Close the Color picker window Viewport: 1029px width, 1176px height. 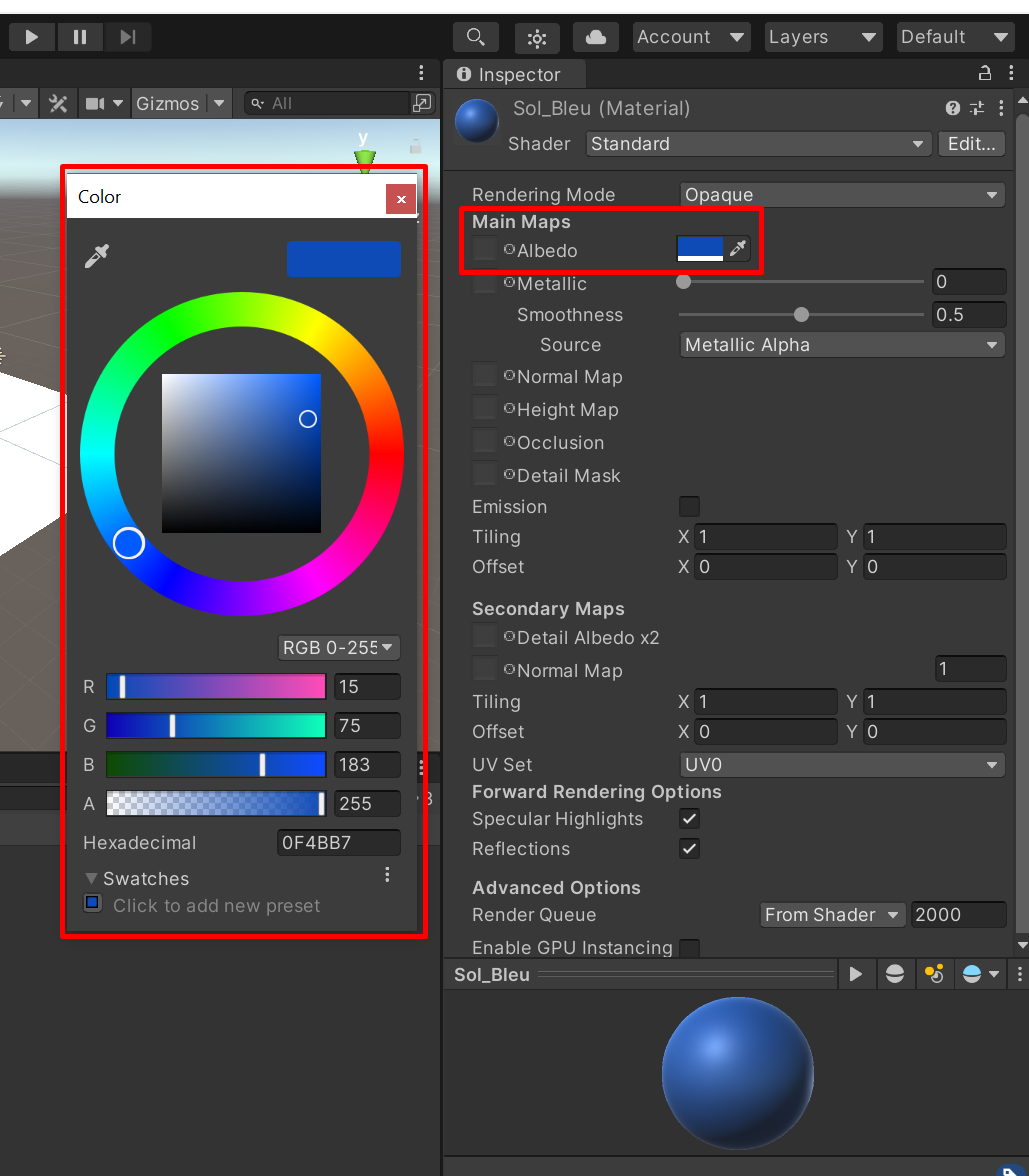[x=401, y=199]
